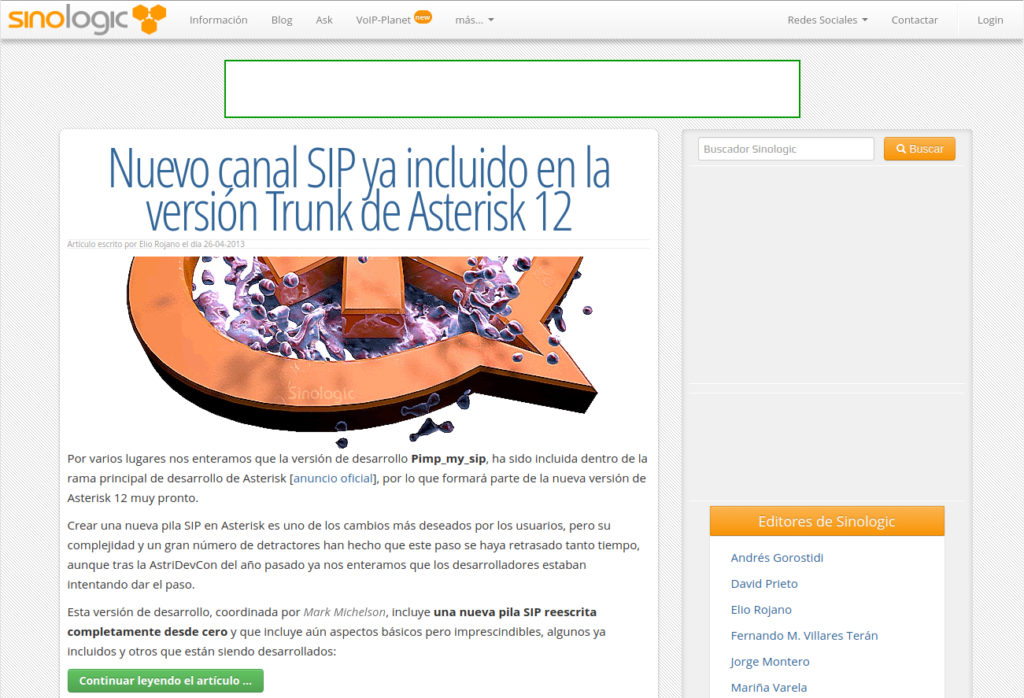Click the orange Asterisk article image

pyautogui.click(x=359, y=345)
